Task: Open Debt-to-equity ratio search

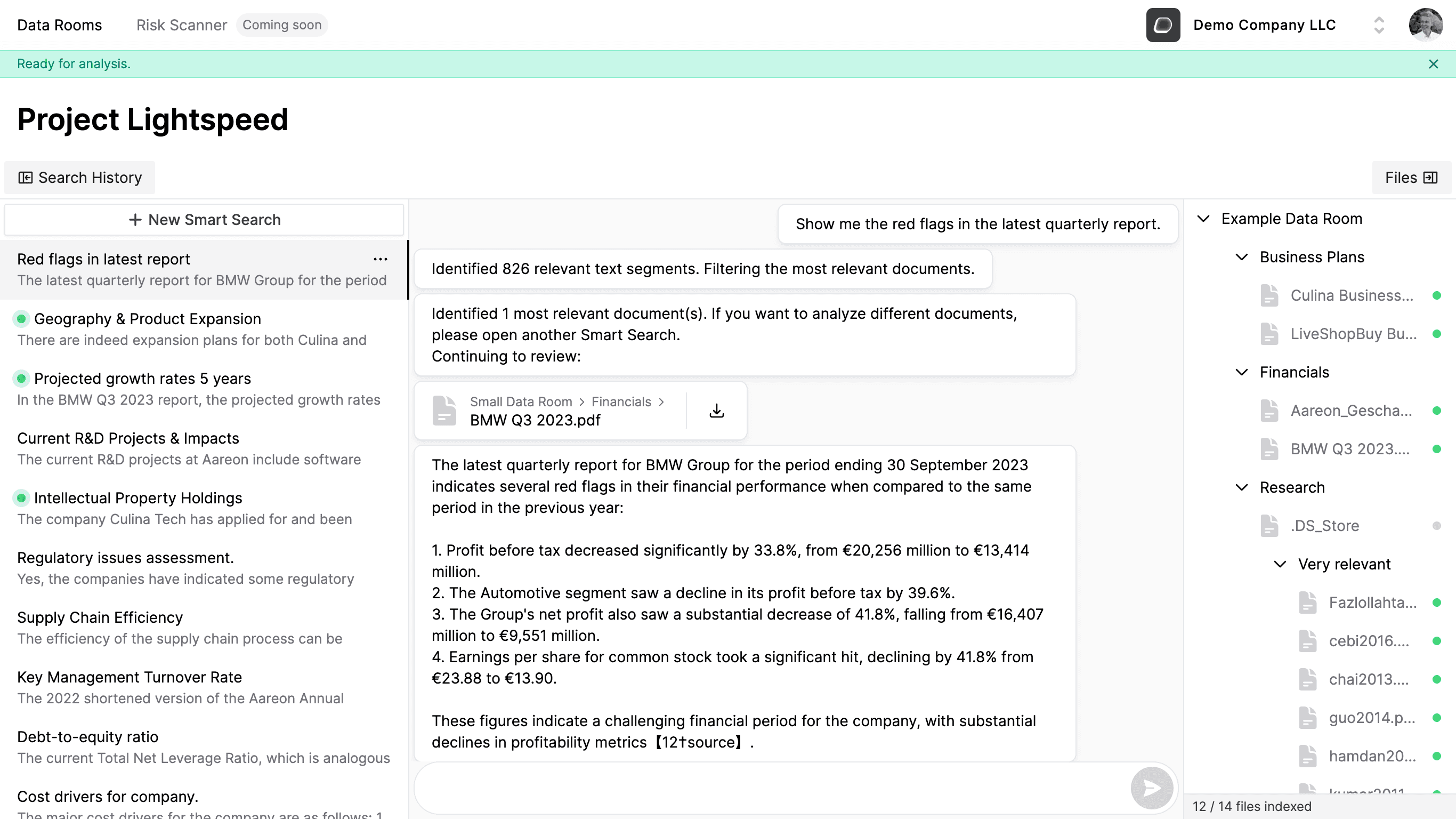Action: (204, 747)
